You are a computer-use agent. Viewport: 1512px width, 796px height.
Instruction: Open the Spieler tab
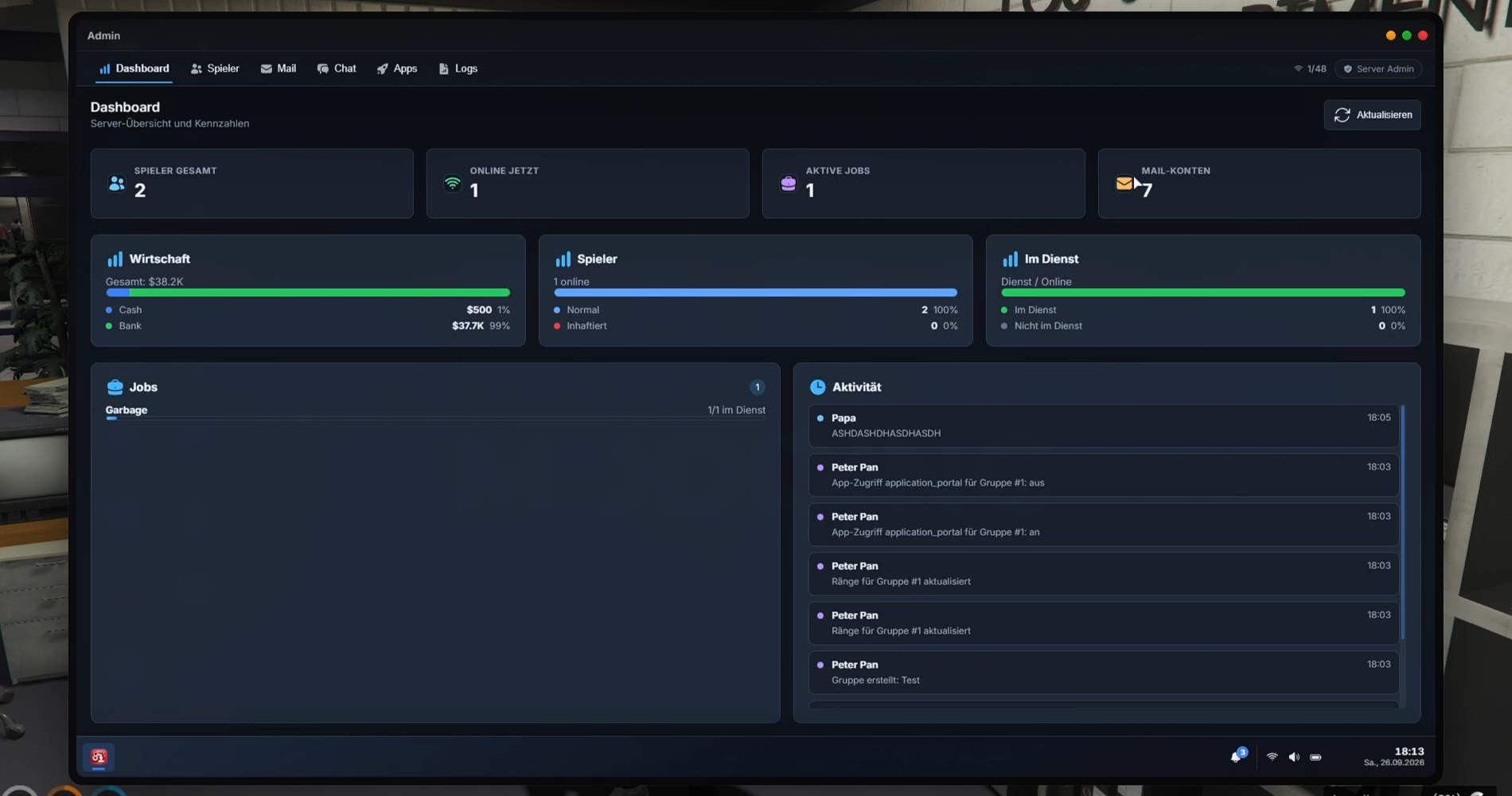[215, 68]
